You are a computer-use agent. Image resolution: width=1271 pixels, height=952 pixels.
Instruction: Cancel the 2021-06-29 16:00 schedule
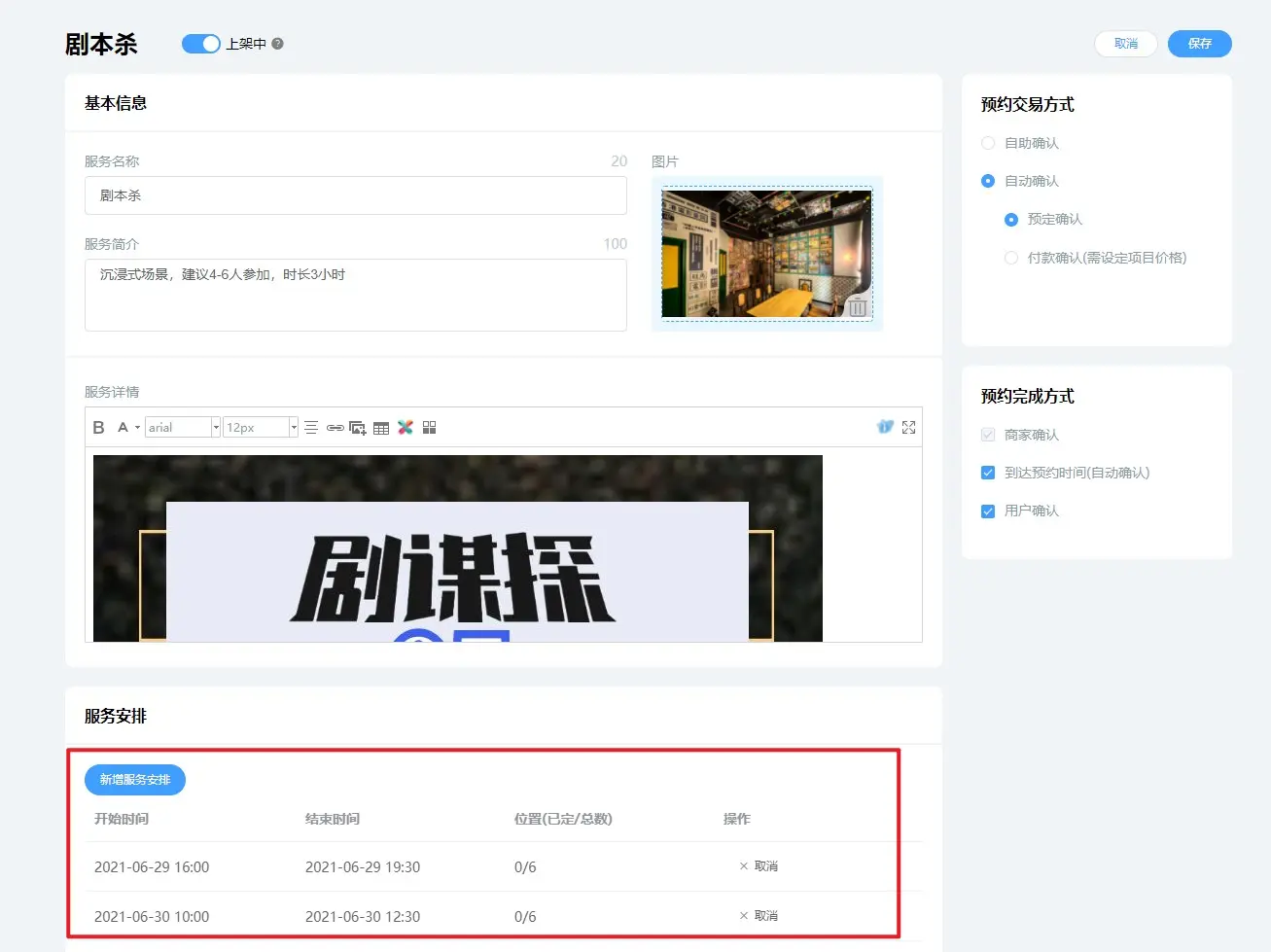[759, 866]
